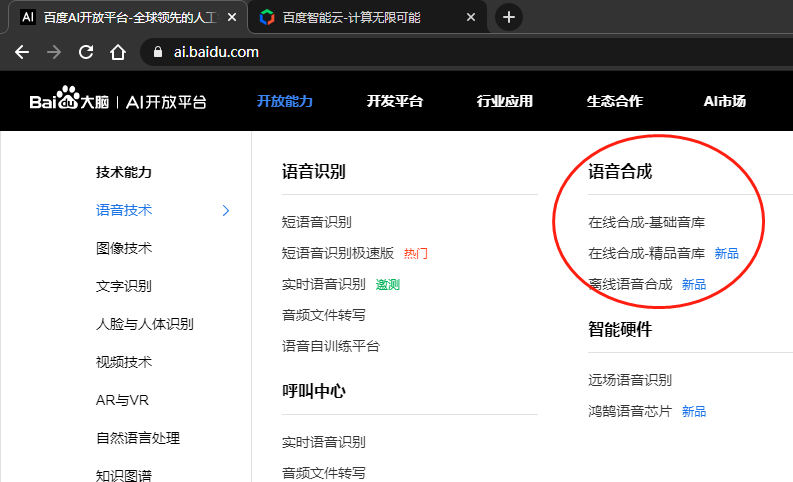Open 音频文件转写 under 呼叫中心

tap(324, 473)
